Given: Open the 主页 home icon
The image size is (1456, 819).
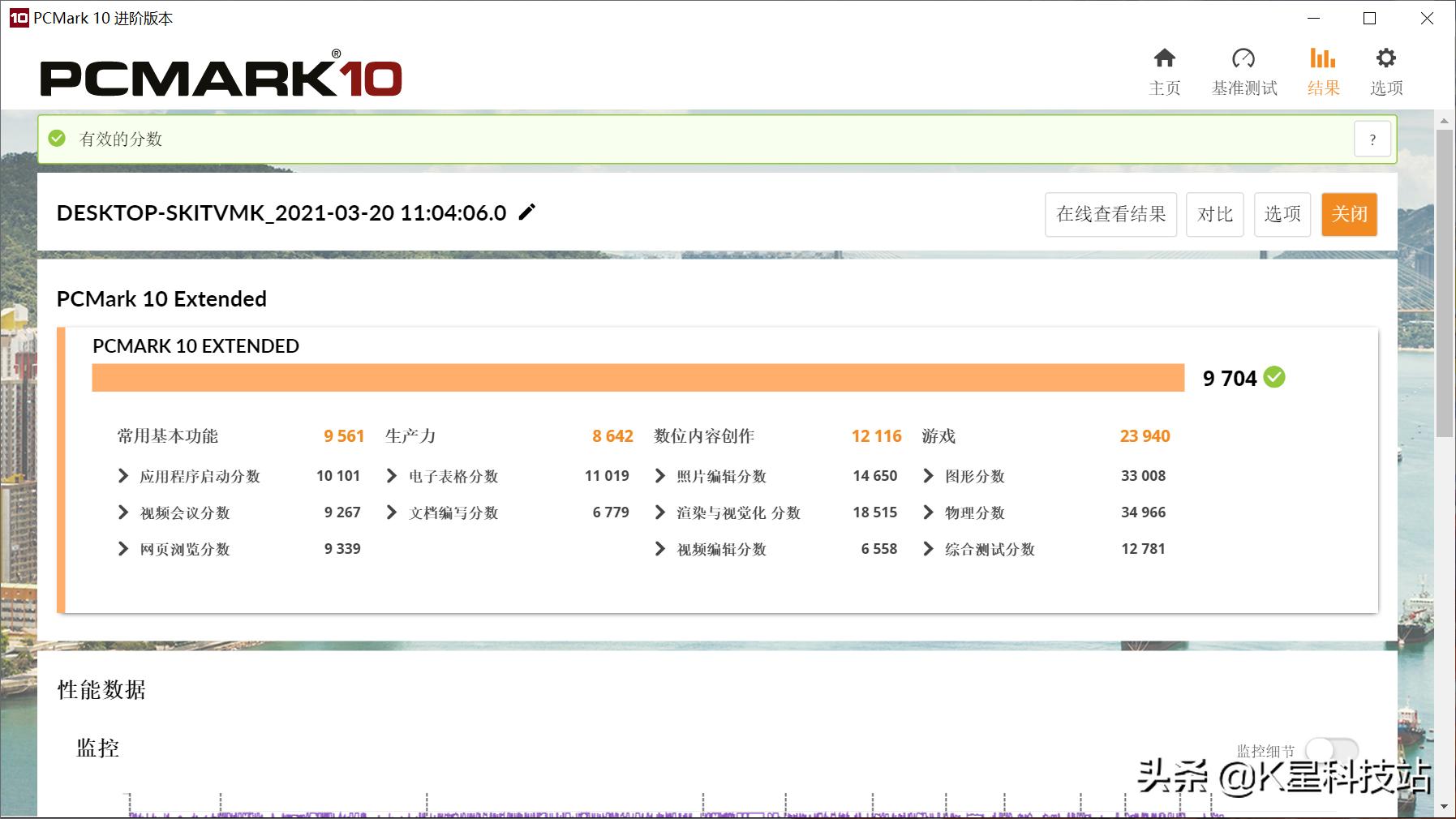Looking at the screenshot, I should (x=1165, y=58).
